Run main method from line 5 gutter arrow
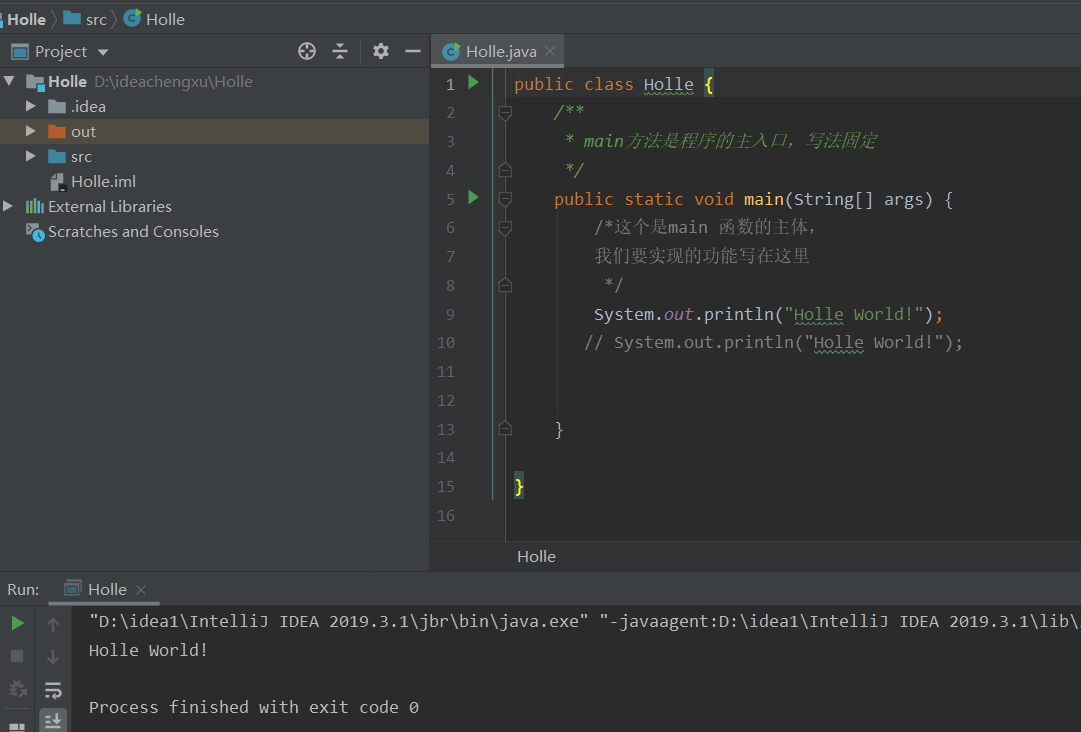The height and width of the screenshot is (732, 1081). [473, 198]
